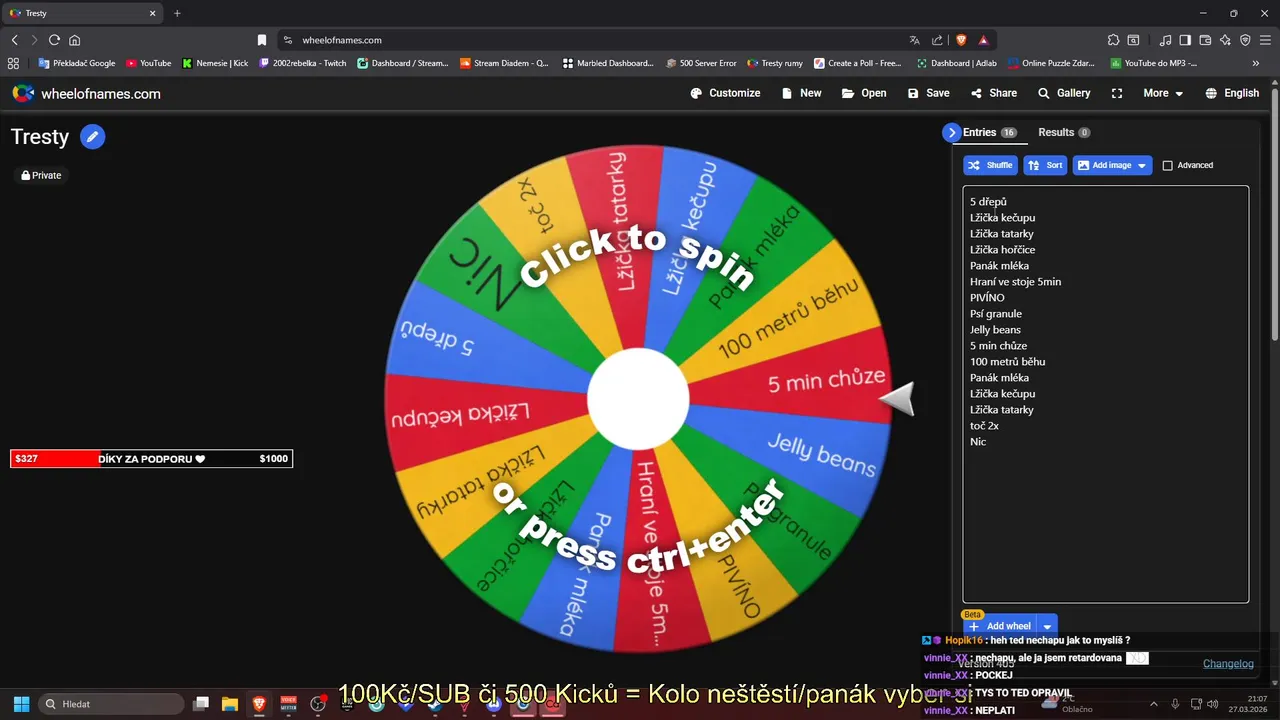Open the English language selector
This screenshot has width=1280, height=720.
[1232, 93]
